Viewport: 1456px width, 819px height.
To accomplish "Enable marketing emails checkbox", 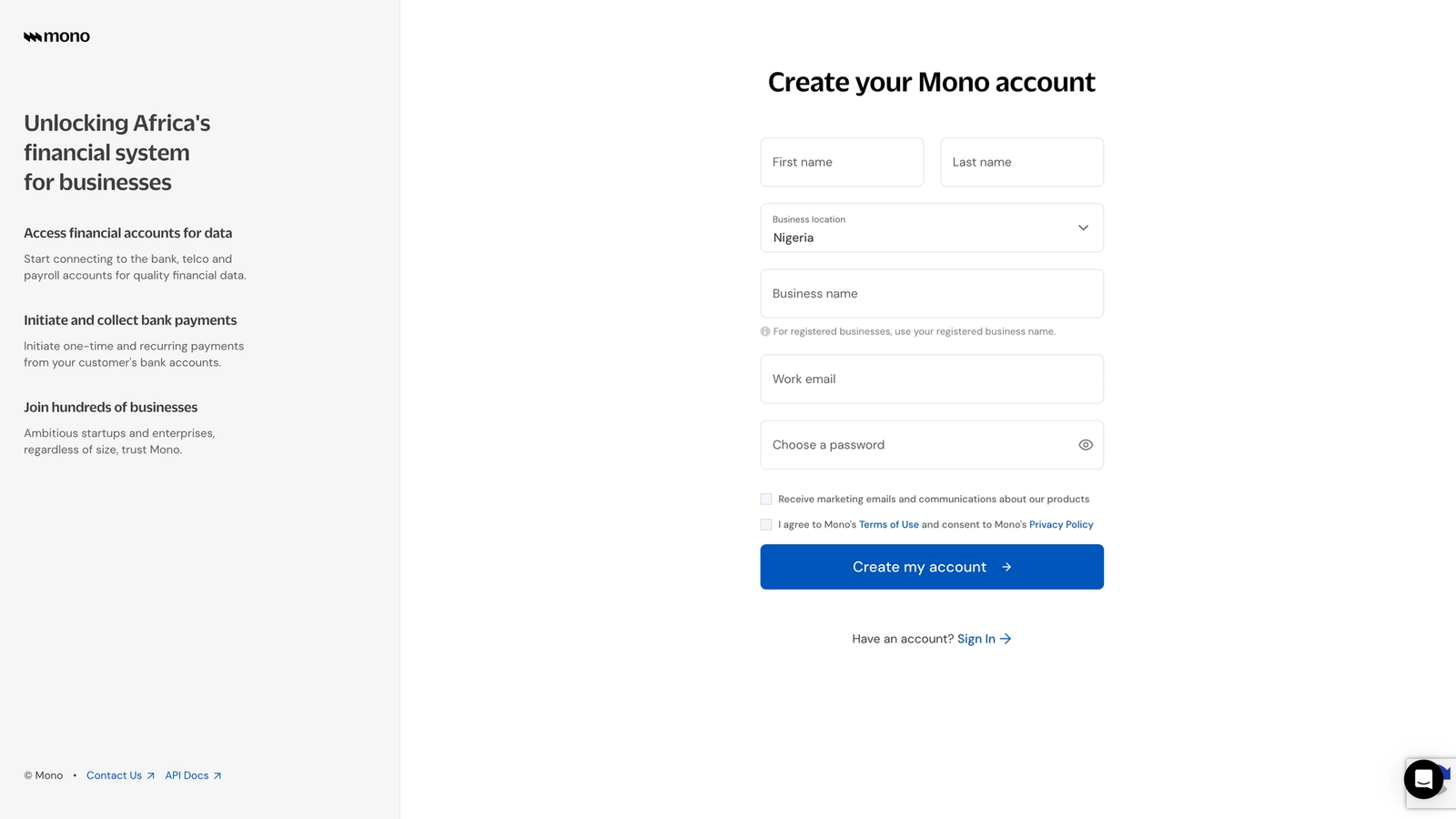I will tap(766, 499).
